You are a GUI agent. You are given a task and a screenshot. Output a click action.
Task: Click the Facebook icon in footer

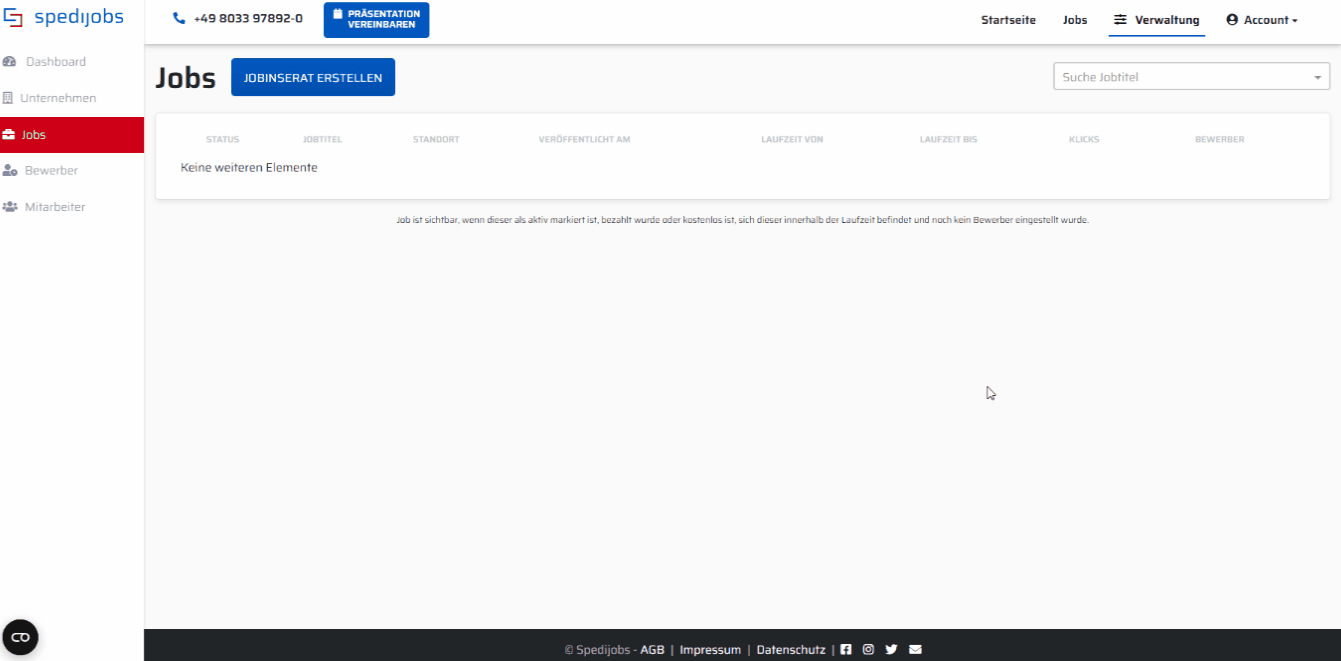click(846, 650)
